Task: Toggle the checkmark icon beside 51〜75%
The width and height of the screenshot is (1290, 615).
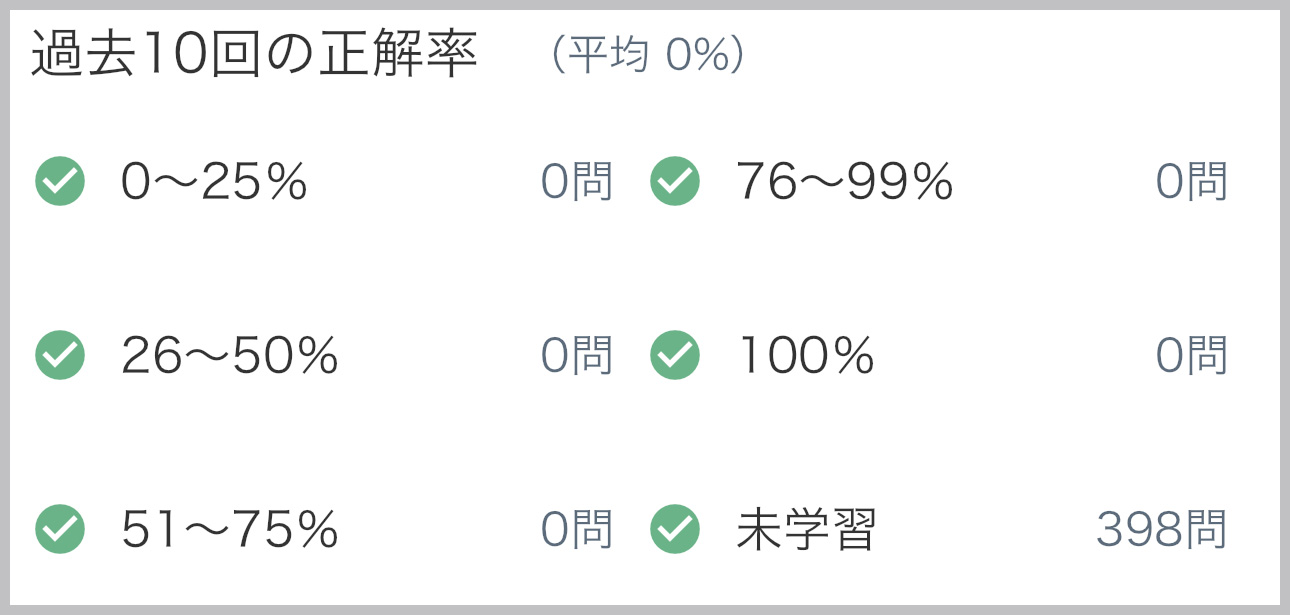Action: [x=60, y=530]
